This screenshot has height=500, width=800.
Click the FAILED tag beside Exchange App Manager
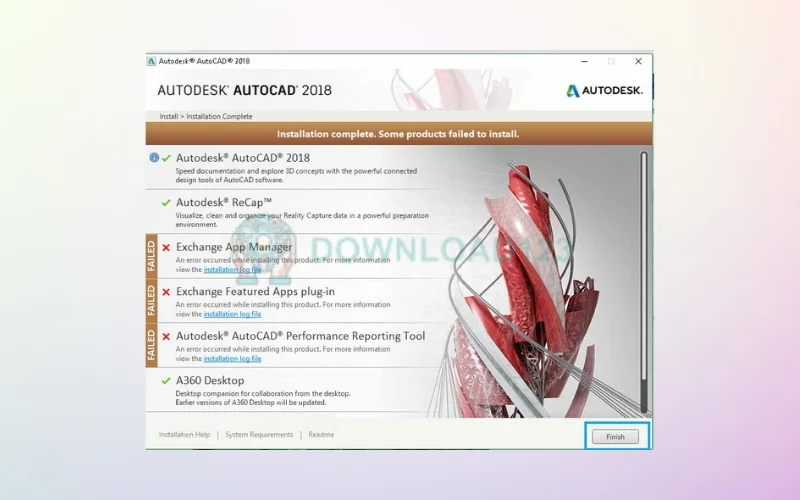[x=151, y=256]
